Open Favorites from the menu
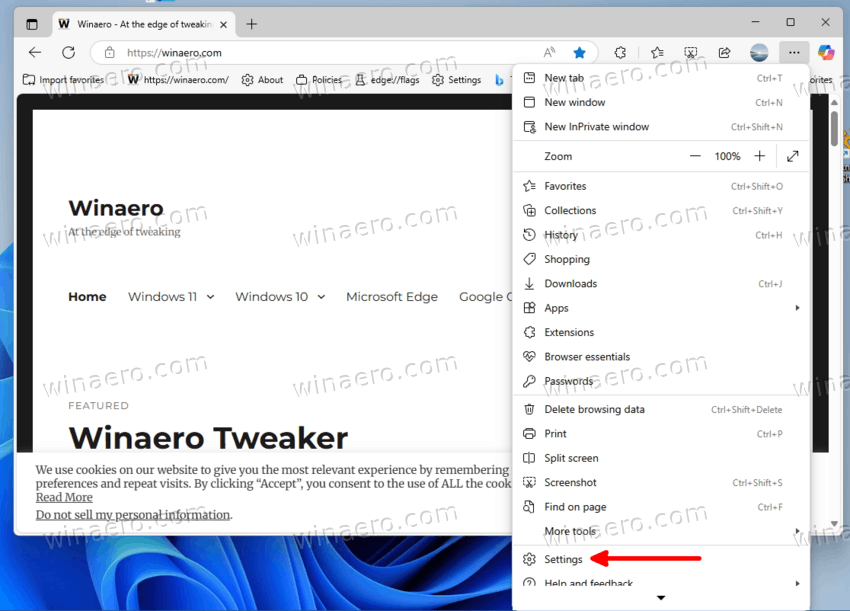This screenshot has height=611, width=850. [x=661, y=186]
